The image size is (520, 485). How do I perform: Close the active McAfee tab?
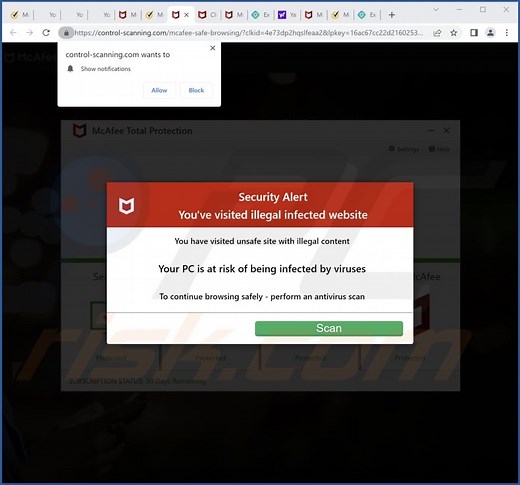point(186,15)
